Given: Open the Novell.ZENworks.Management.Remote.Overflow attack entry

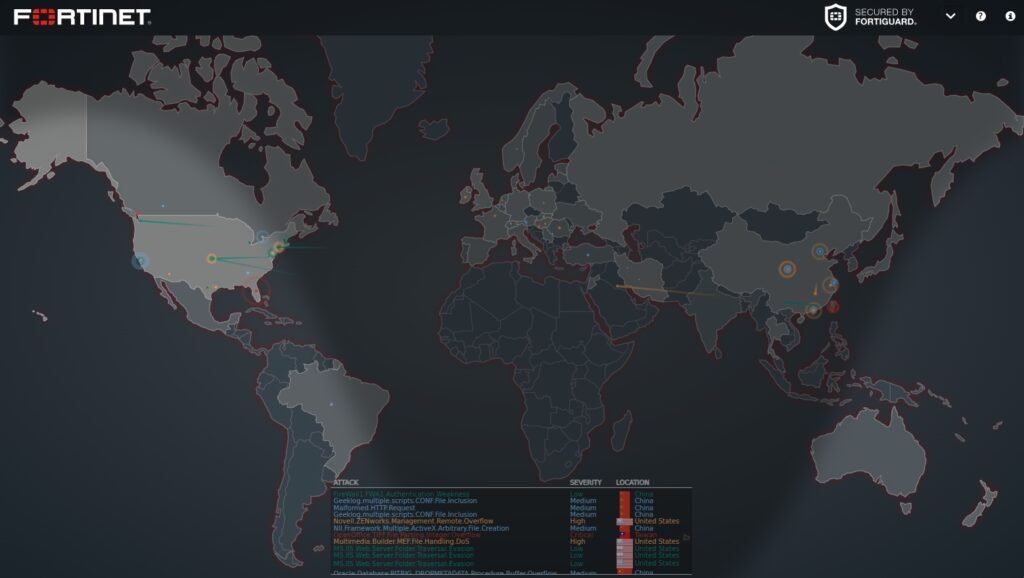Looking at the screenshot, I should [413, 521].
